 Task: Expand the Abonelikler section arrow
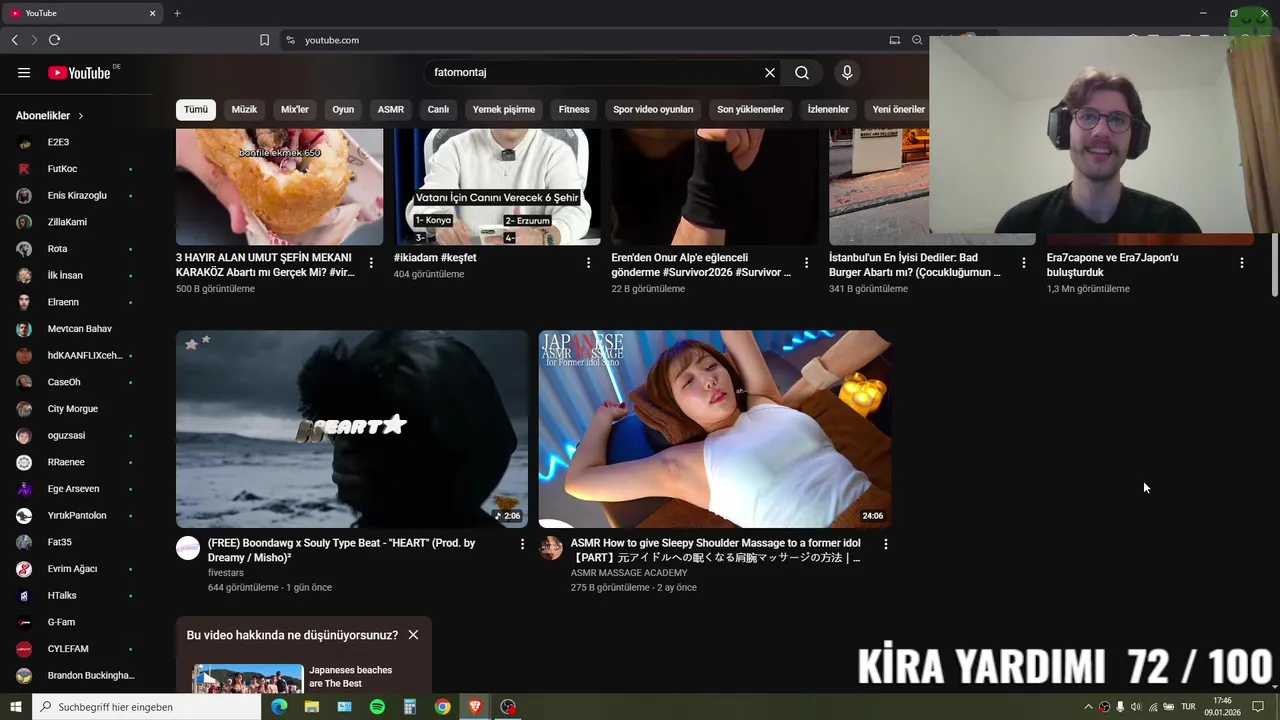pos(81,116)
